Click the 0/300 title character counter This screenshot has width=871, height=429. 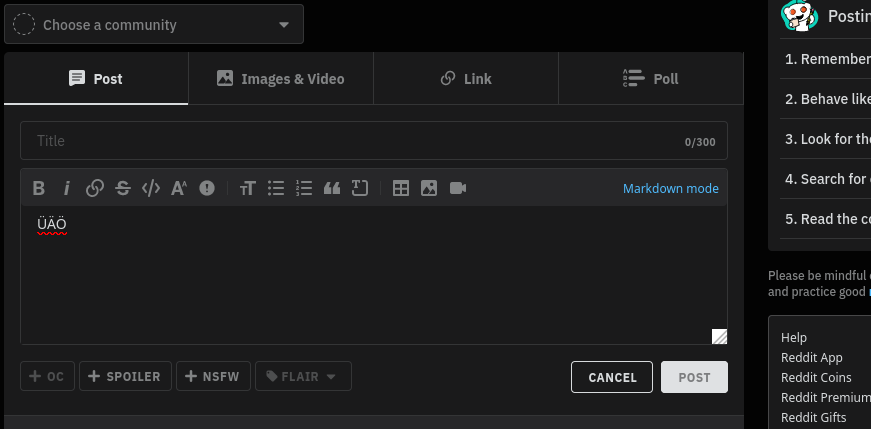[700, 142]
